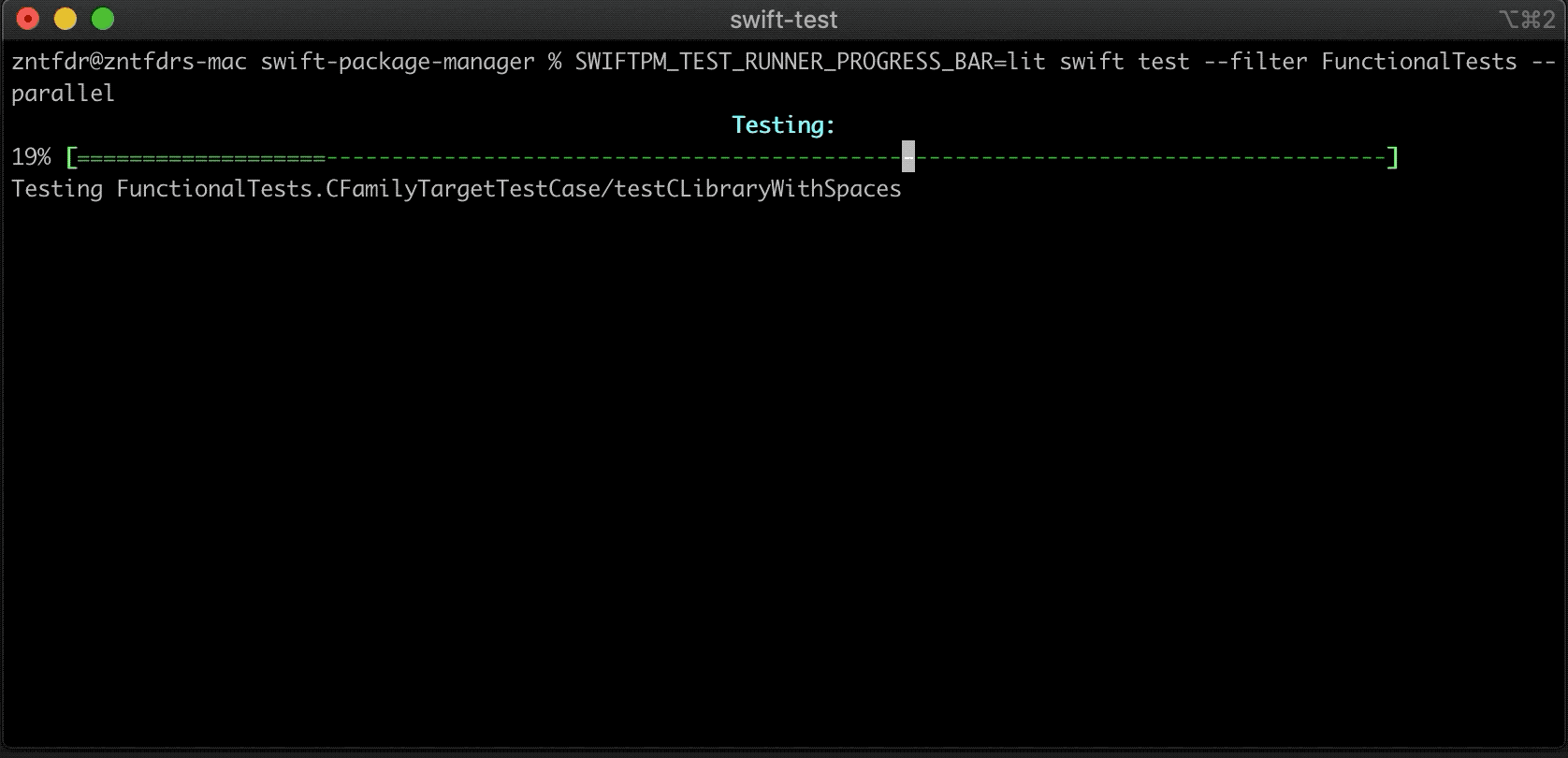The width and height of the screenshot is (1568, 758).
Task: Click the ⌥⌘2 window shortcut indicator
Action: [1525, 20]
